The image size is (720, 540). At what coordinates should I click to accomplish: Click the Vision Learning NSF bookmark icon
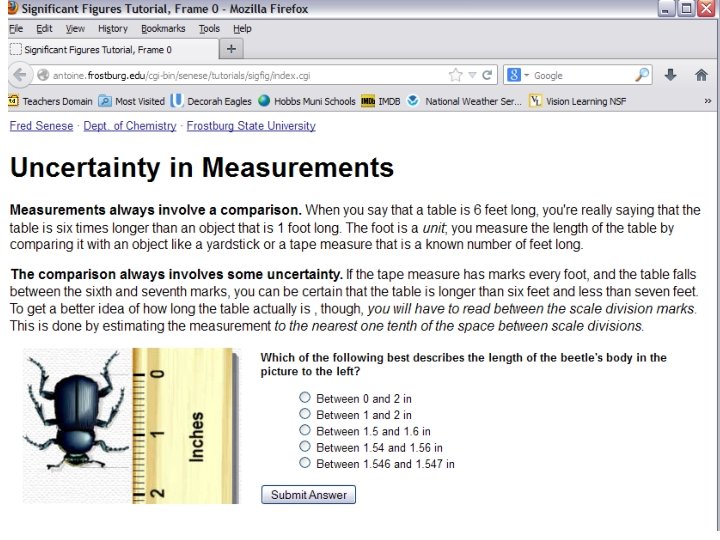(x=535, y=101)
